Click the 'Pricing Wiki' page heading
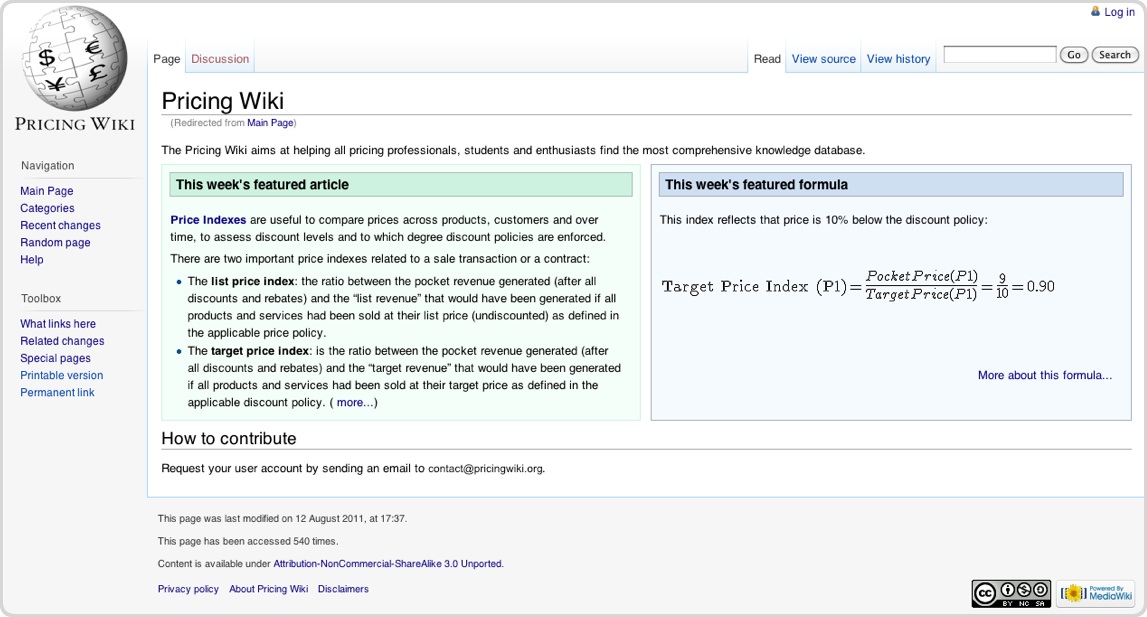Screen dimensions: 1147x617 pyautogui.click(x=222, y=101)
